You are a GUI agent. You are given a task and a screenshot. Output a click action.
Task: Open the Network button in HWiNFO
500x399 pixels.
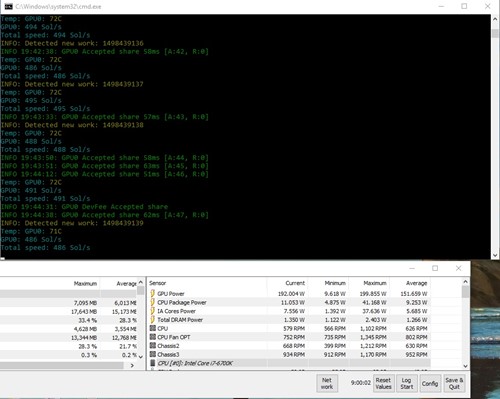tap(327, 383)
